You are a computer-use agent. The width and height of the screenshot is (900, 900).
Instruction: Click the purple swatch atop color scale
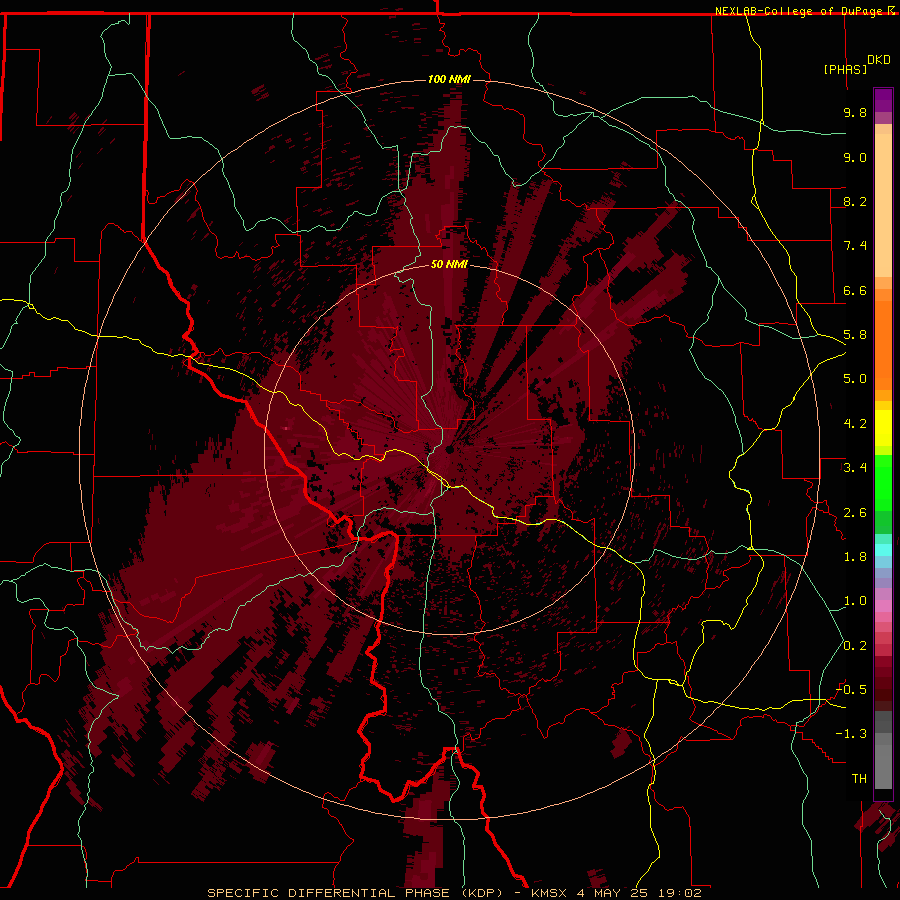pos(883,100)
